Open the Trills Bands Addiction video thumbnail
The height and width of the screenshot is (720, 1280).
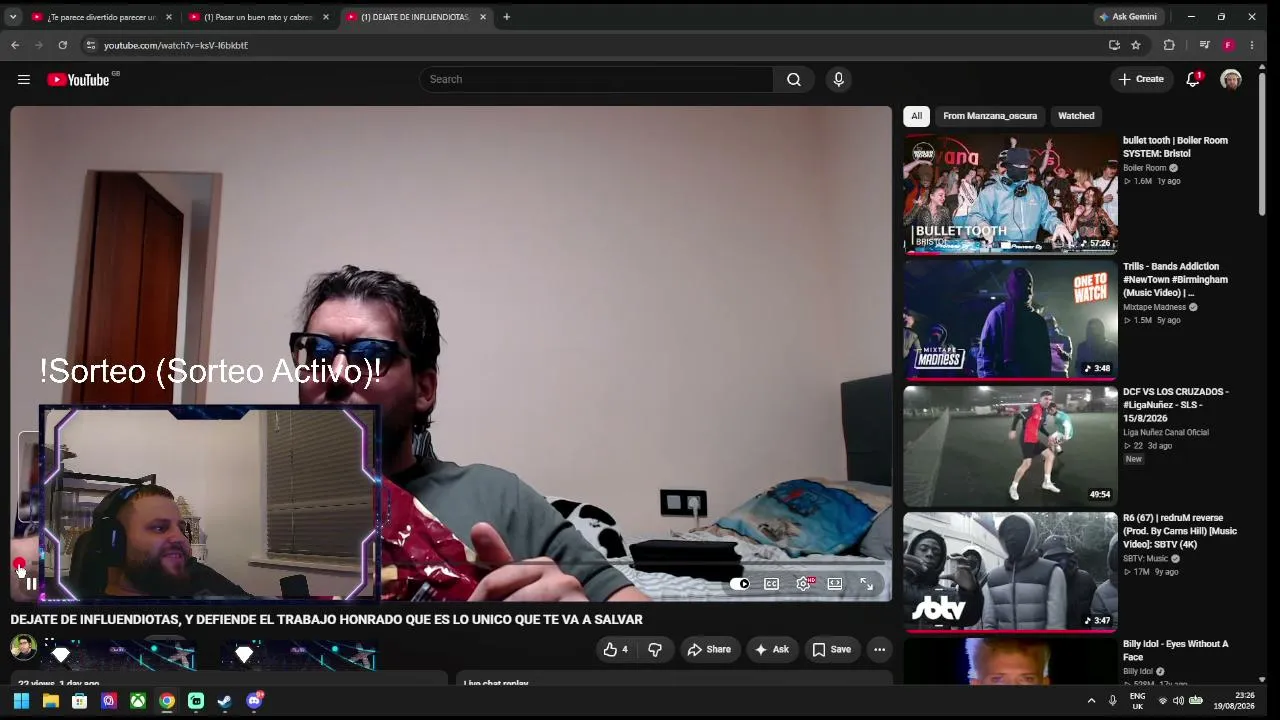click(1010, 320)
